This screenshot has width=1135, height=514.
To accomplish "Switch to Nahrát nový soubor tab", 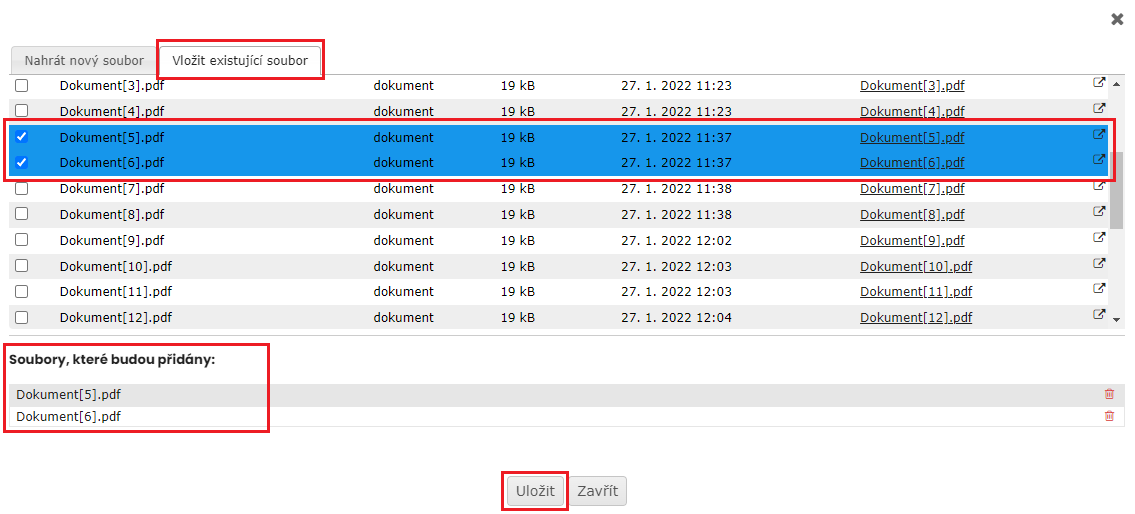I will pos(84,60).
